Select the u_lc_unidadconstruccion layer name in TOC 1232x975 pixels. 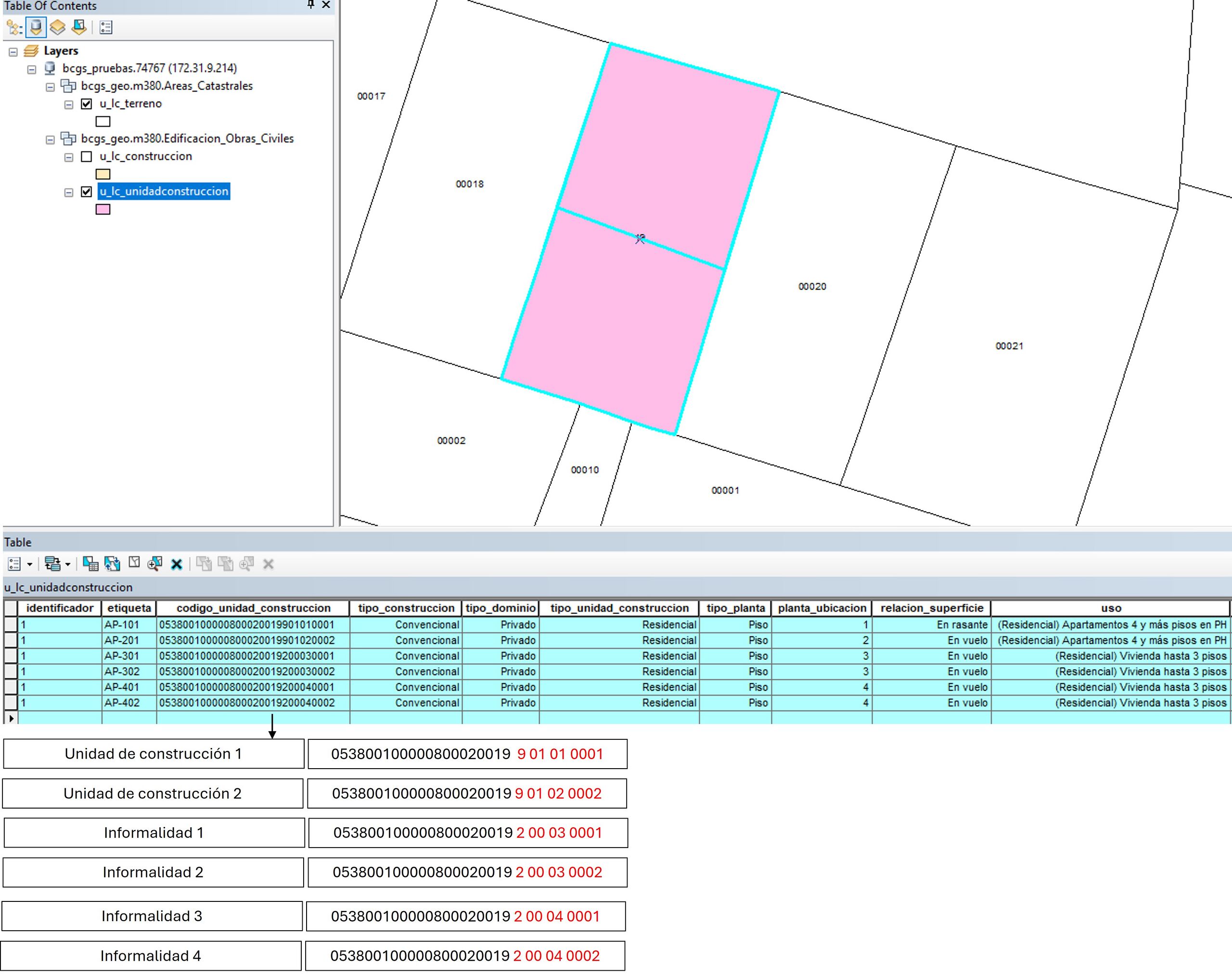tap(164, 191)
